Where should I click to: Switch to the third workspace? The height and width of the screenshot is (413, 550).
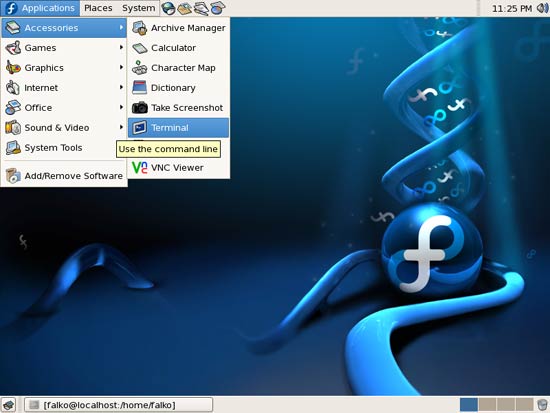pyautogui.click(x=505, y=405)
